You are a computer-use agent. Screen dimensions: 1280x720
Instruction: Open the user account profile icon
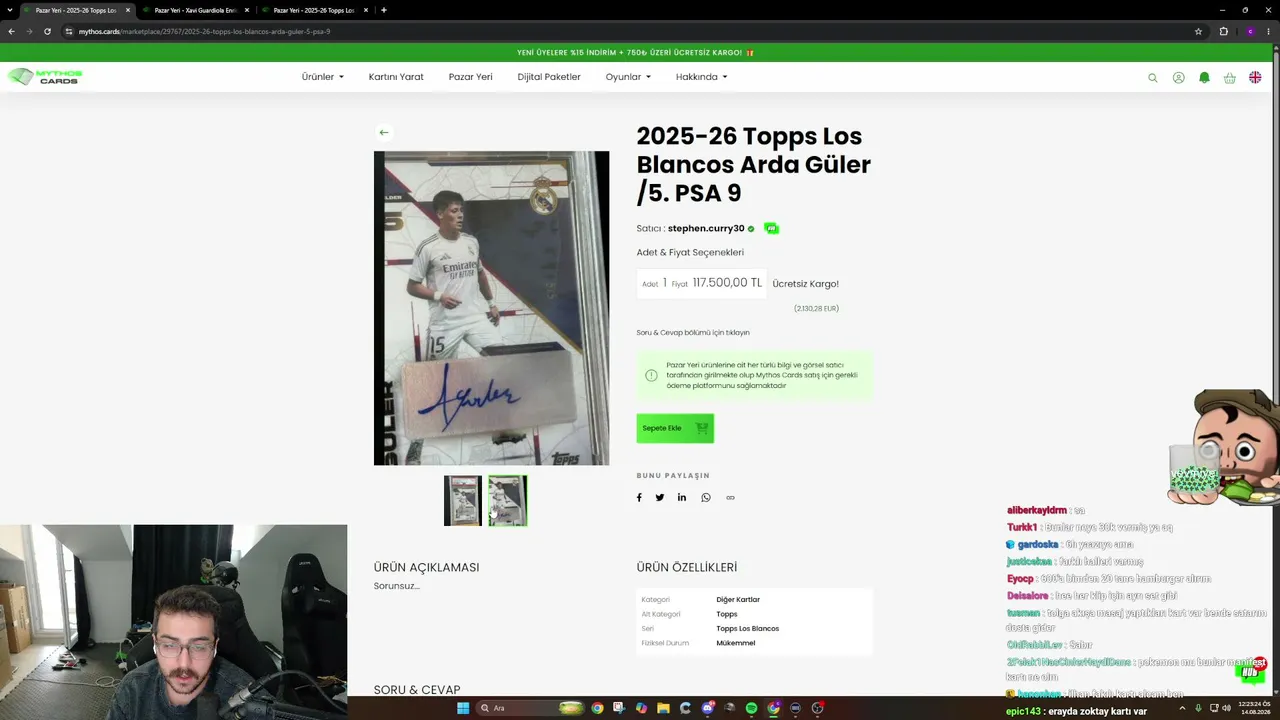(x=1179, y=78)
